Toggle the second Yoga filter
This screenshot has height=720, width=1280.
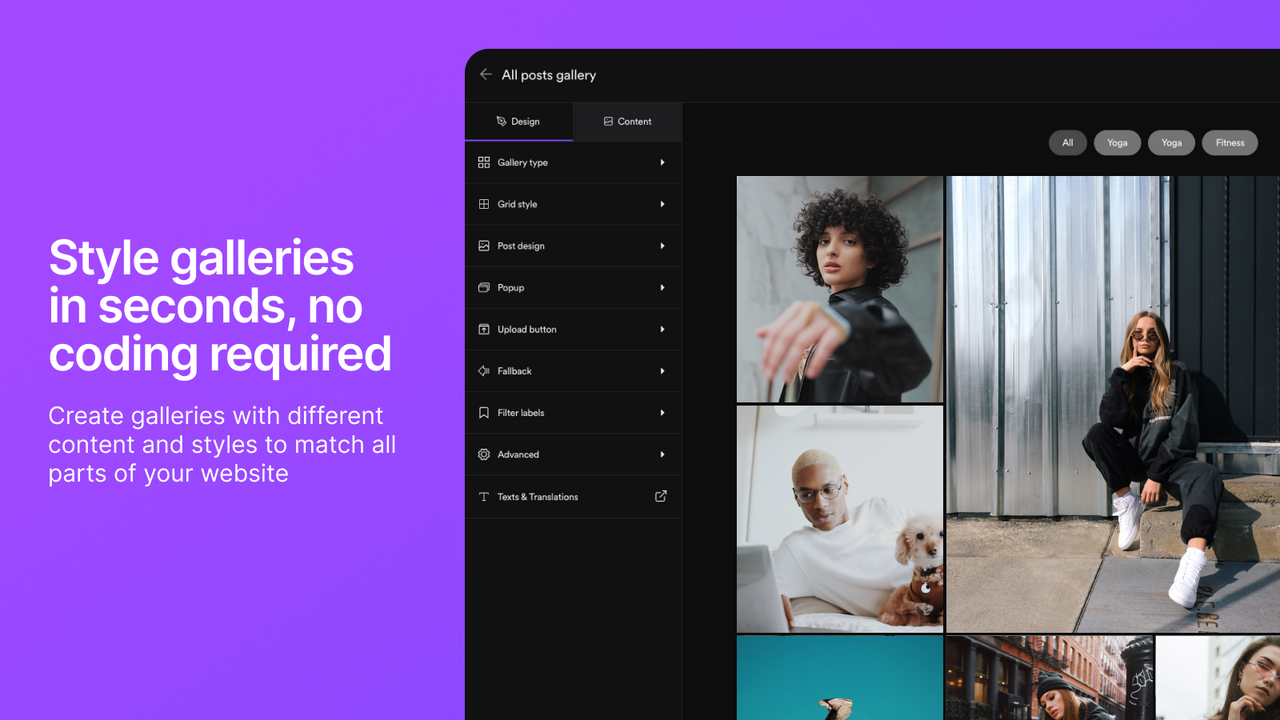coord(1171,142)
